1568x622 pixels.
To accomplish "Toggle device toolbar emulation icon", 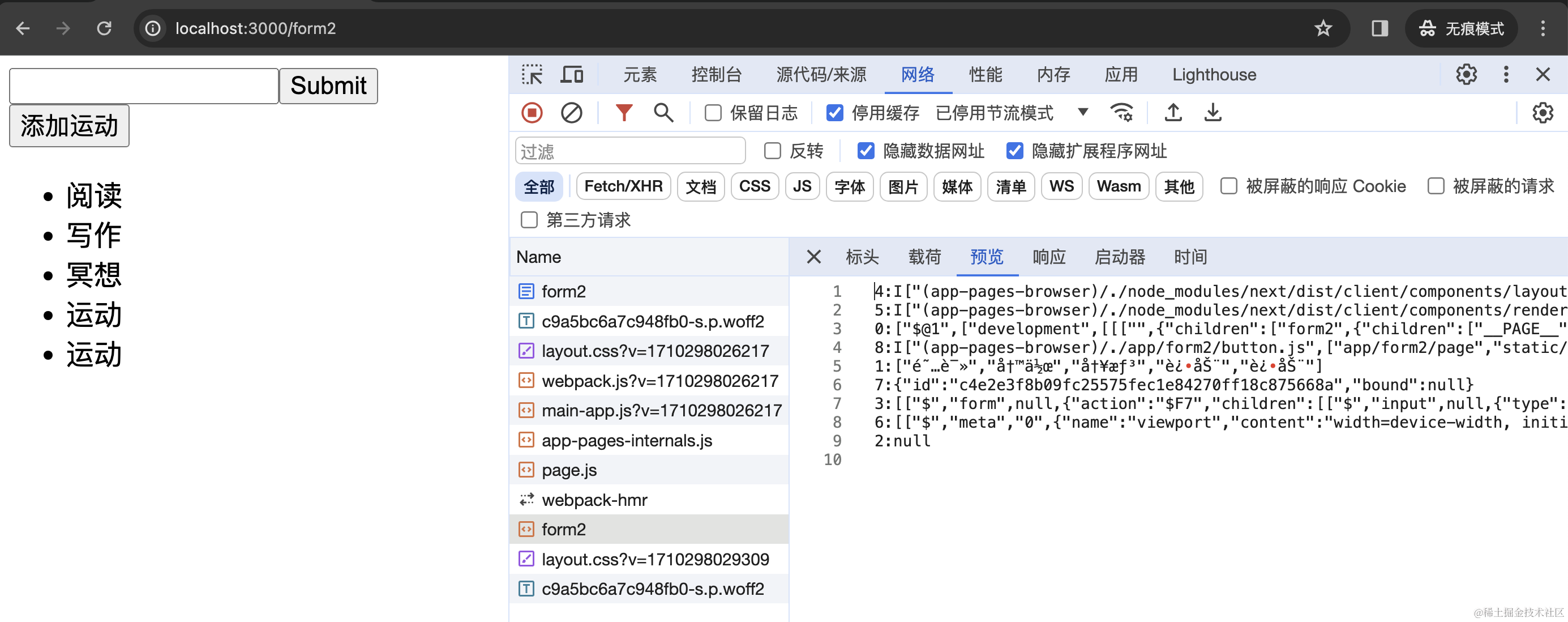I will point(572,75).
